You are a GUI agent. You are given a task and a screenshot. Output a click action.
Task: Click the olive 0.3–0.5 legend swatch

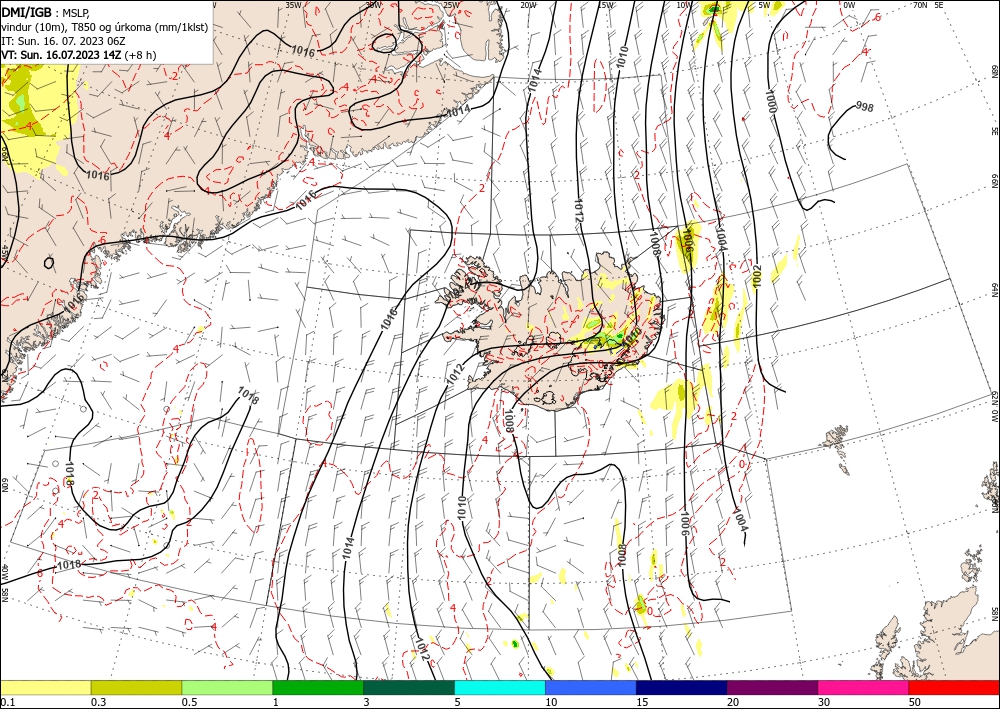pos(136,687)
